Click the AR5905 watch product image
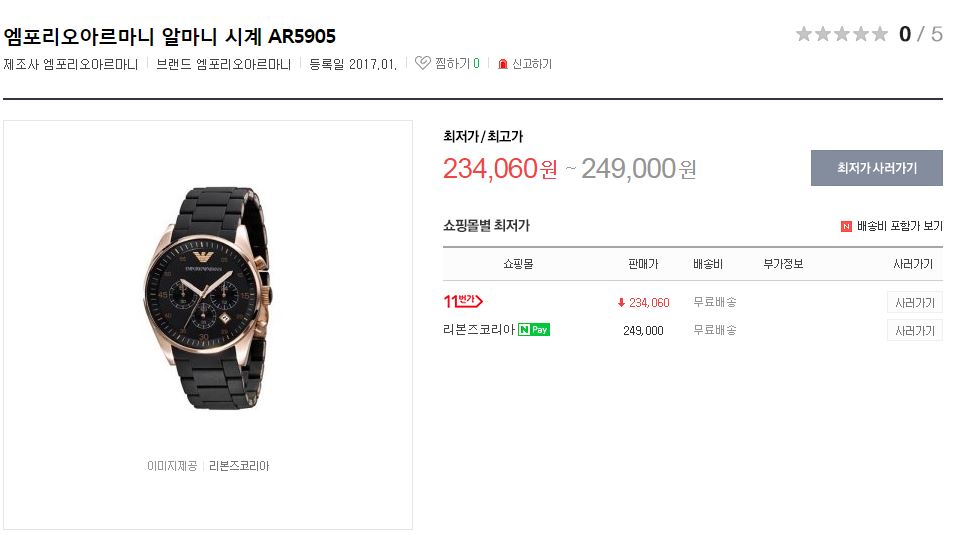 (207, 298)
